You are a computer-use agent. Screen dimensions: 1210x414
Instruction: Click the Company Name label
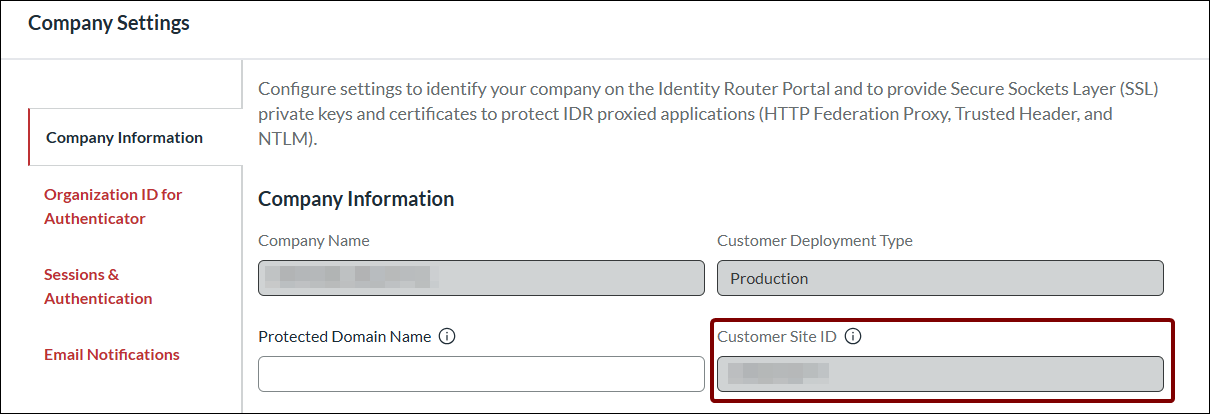314,241
